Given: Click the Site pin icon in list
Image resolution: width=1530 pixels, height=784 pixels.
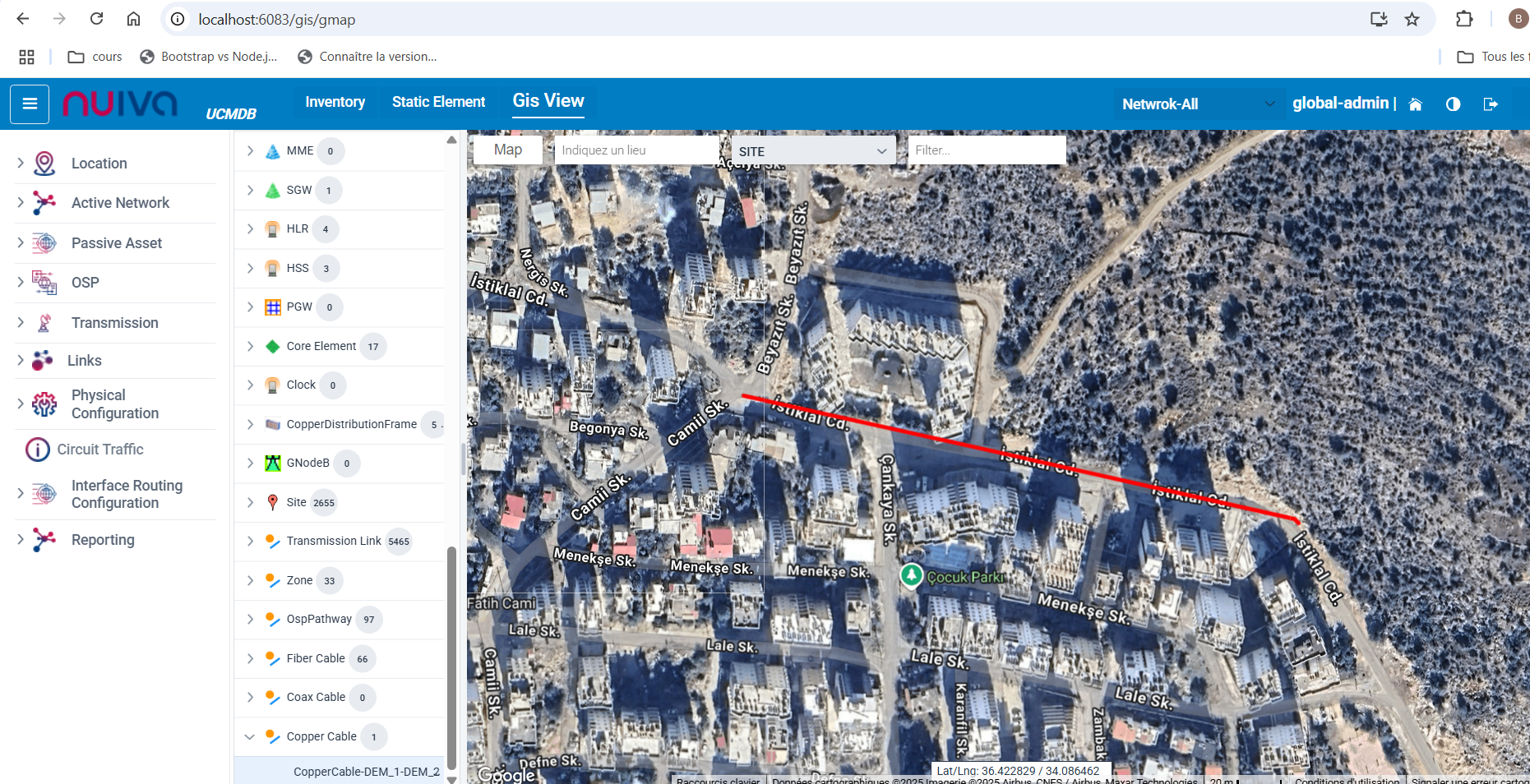Looking at the screenshot, I should point(272,502).
